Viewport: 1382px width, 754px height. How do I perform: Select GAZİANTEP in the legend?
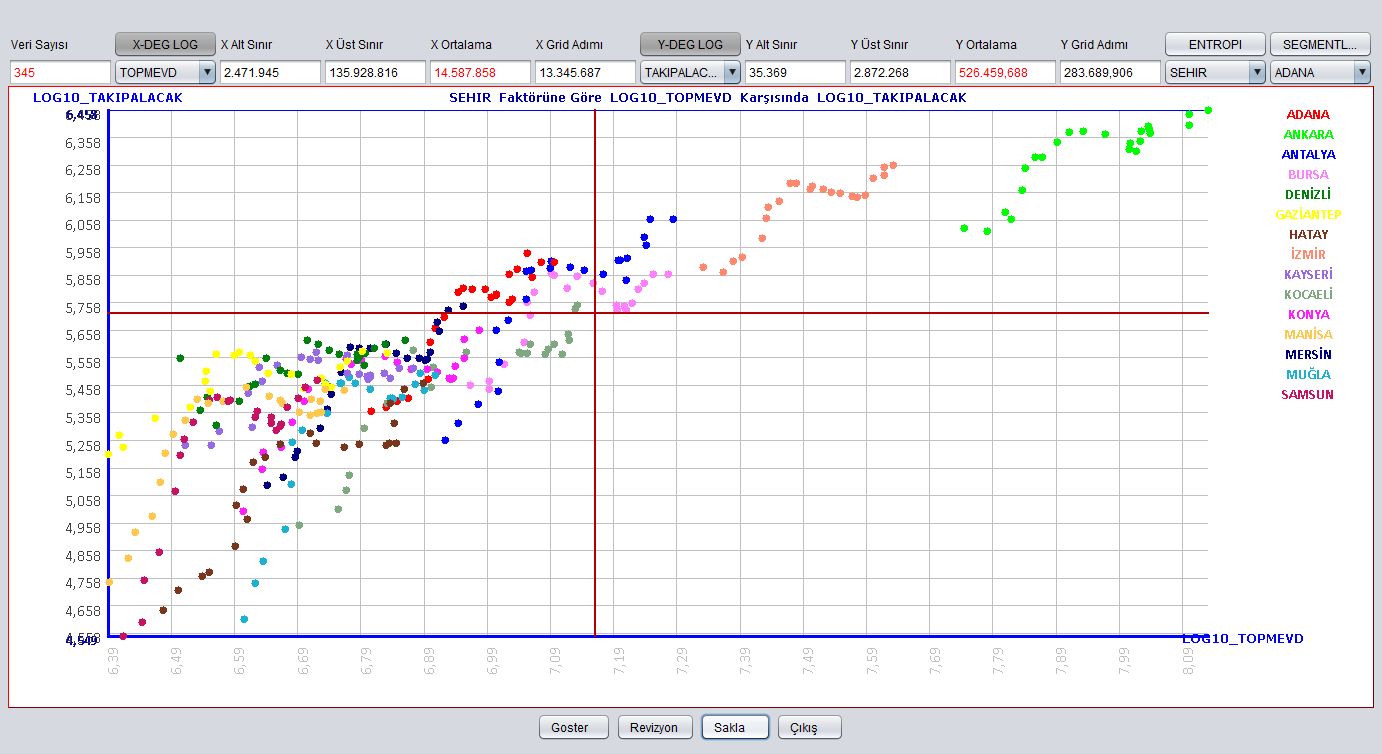point(1308,214)
